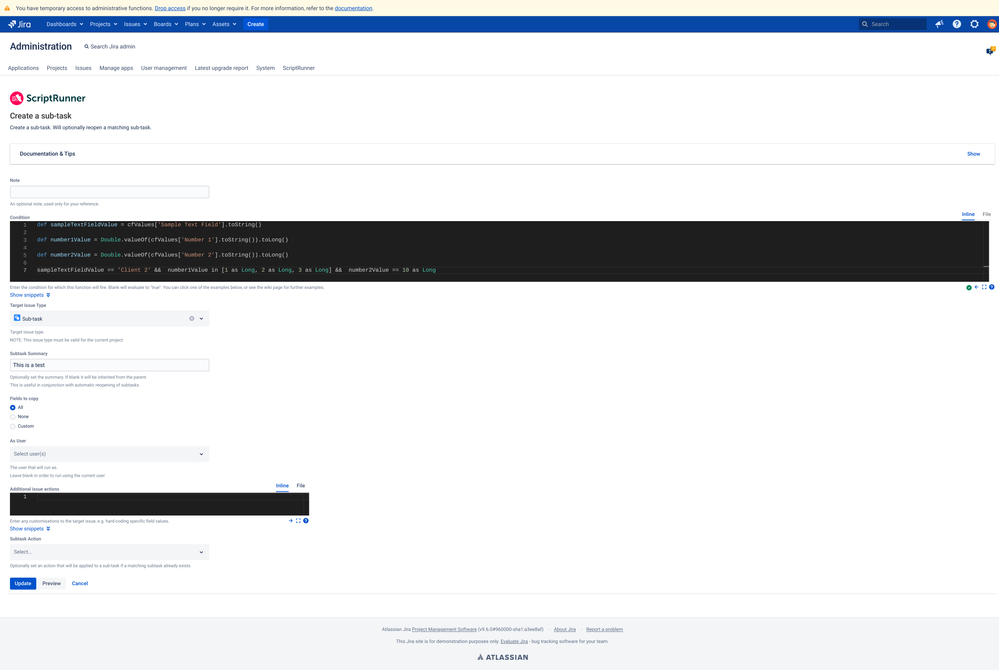Click arrow icon below Additional issue actions

pyautogui.click(x=291, y=521)
